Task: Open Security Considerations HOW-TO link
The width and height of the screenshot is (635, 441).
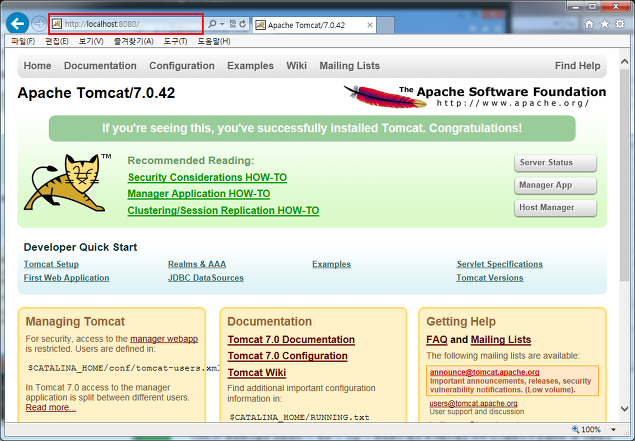Action: click(x=207, y=177)
